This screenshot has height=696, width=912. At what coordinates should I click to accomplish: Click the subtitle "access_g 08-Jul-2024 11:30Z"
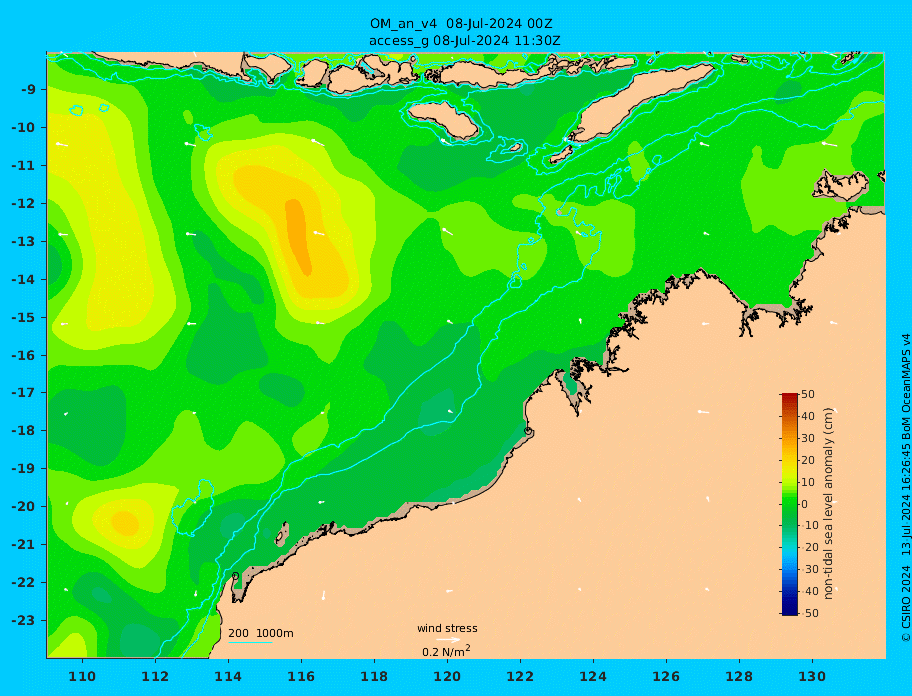pos(465,41)
